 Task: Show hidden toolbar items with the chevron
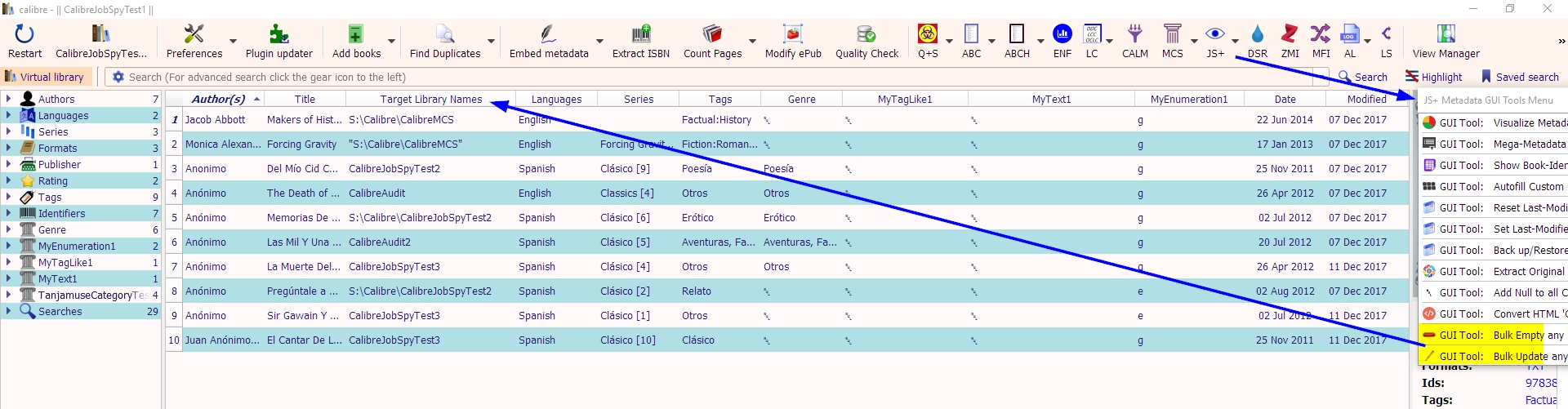1561,41
